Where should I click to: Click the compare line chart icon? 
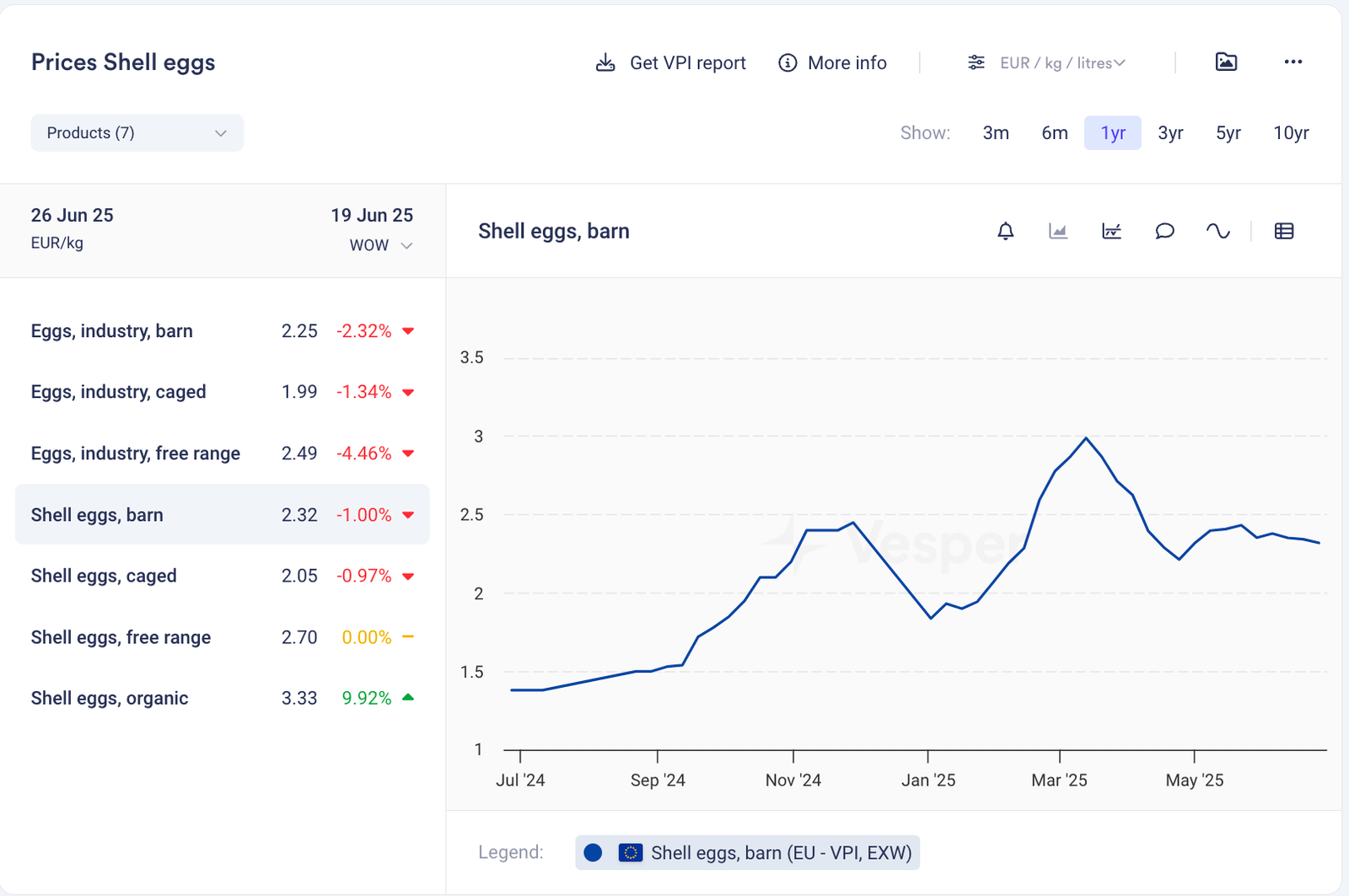tap(1111, 231)
